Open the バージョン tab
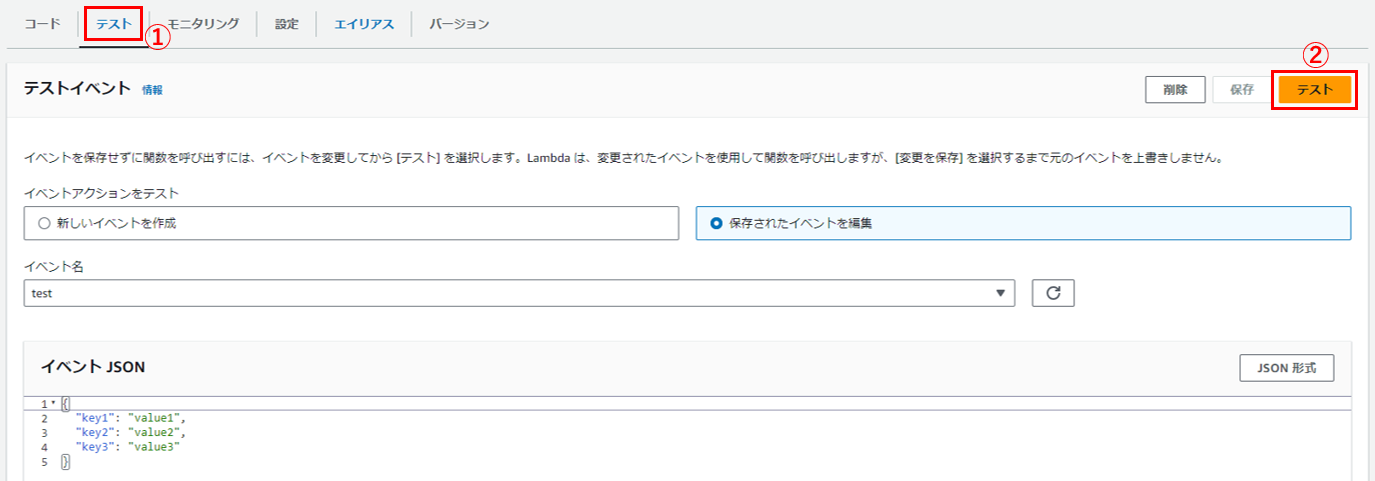1375x481 pixels. click(x=459, y=24)
